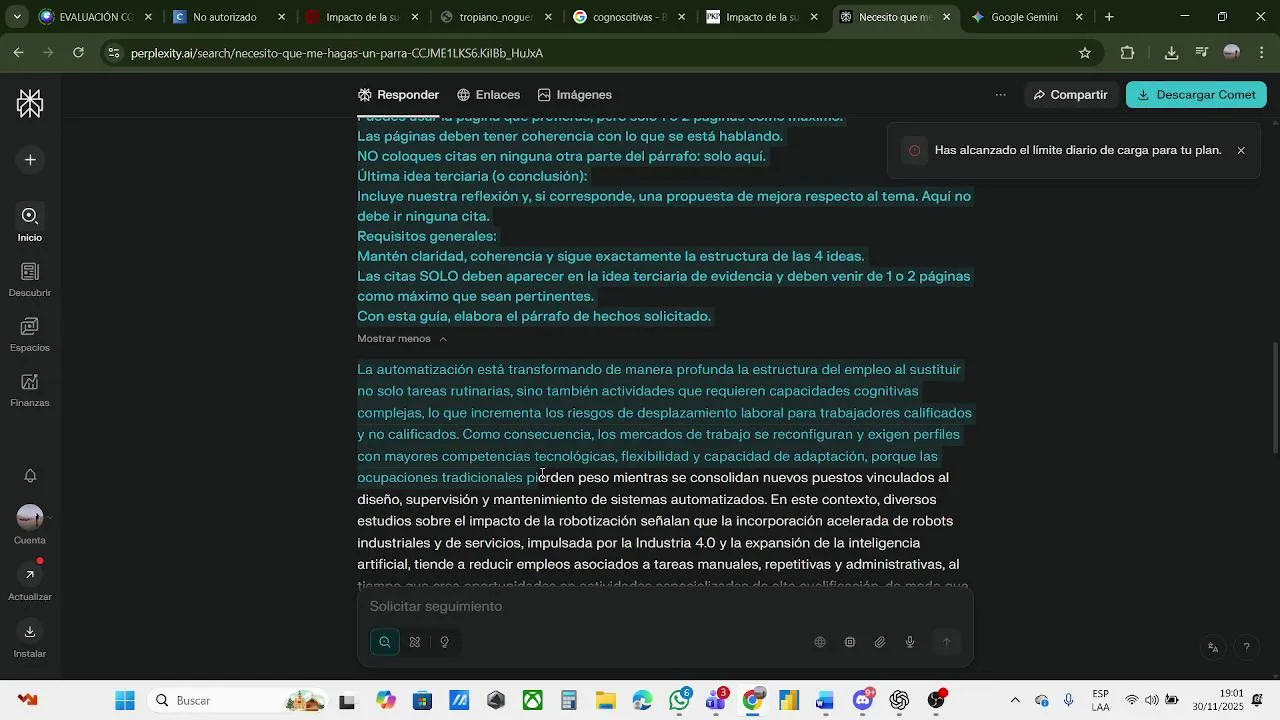The image size is (1280, 720).
Task: Open Chrome downloads icon
Action: point(1172,53)
